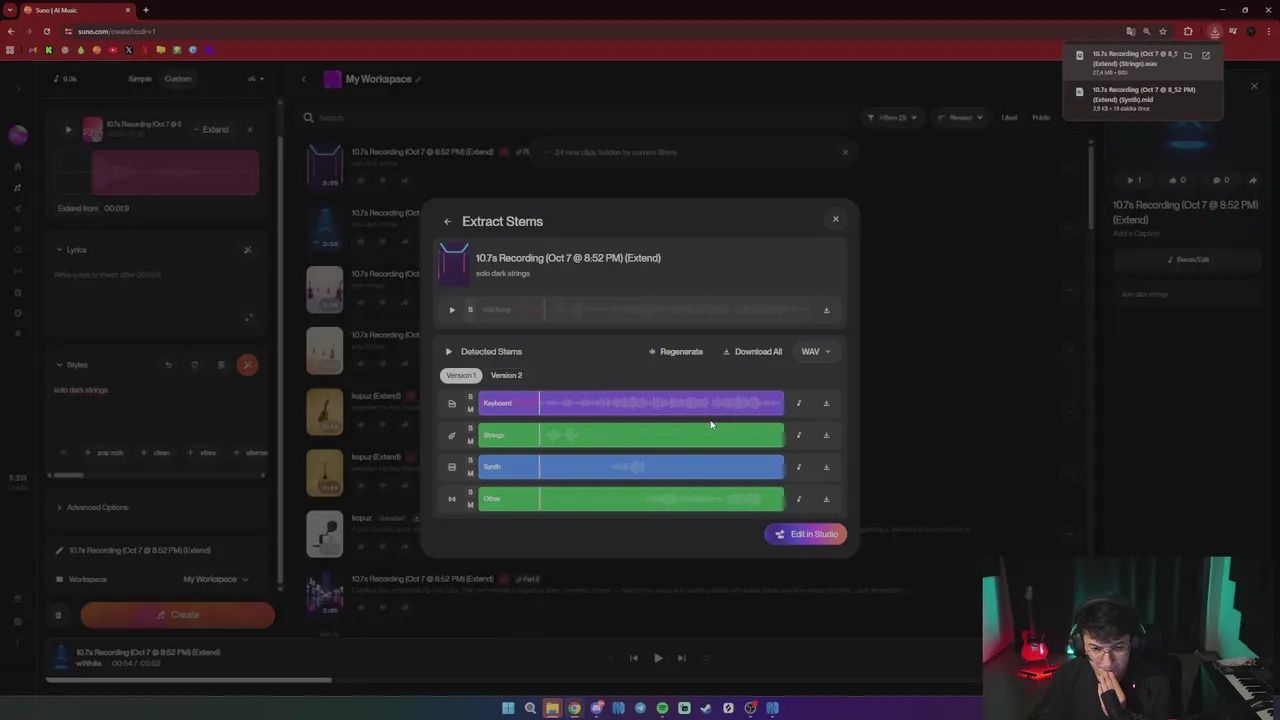
Task: Click Download All stems
Action: coord(753,352)
